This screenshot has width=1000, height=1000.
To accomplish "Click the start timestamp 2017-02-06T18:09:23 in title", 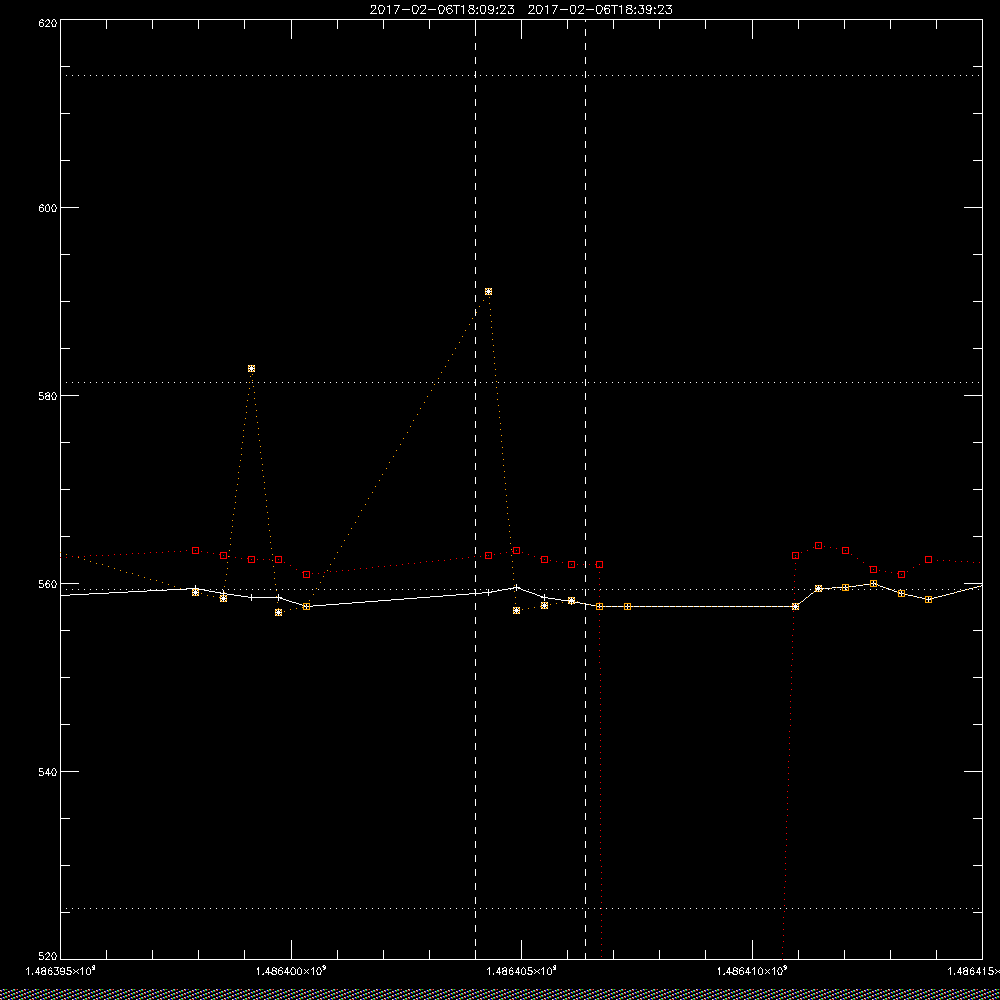I will tap(442, 10).
